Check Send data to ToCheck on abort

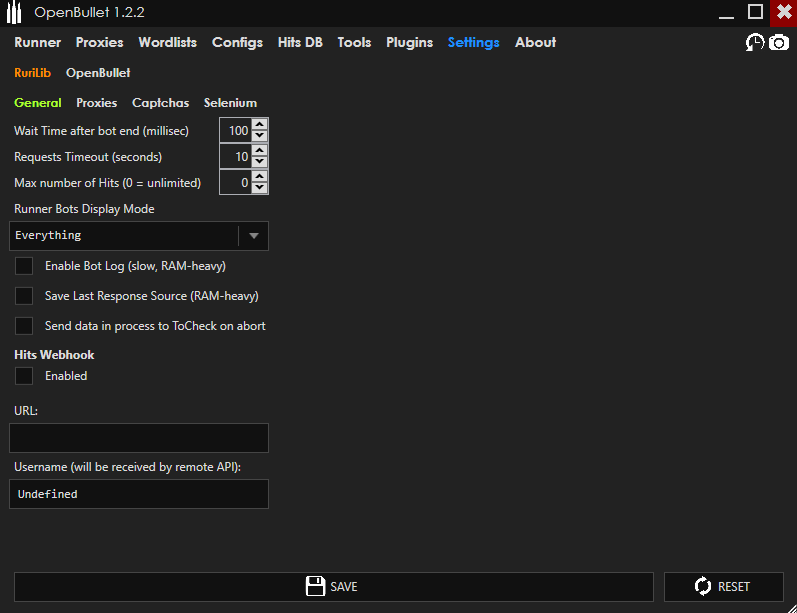click(x=24, y=326)
